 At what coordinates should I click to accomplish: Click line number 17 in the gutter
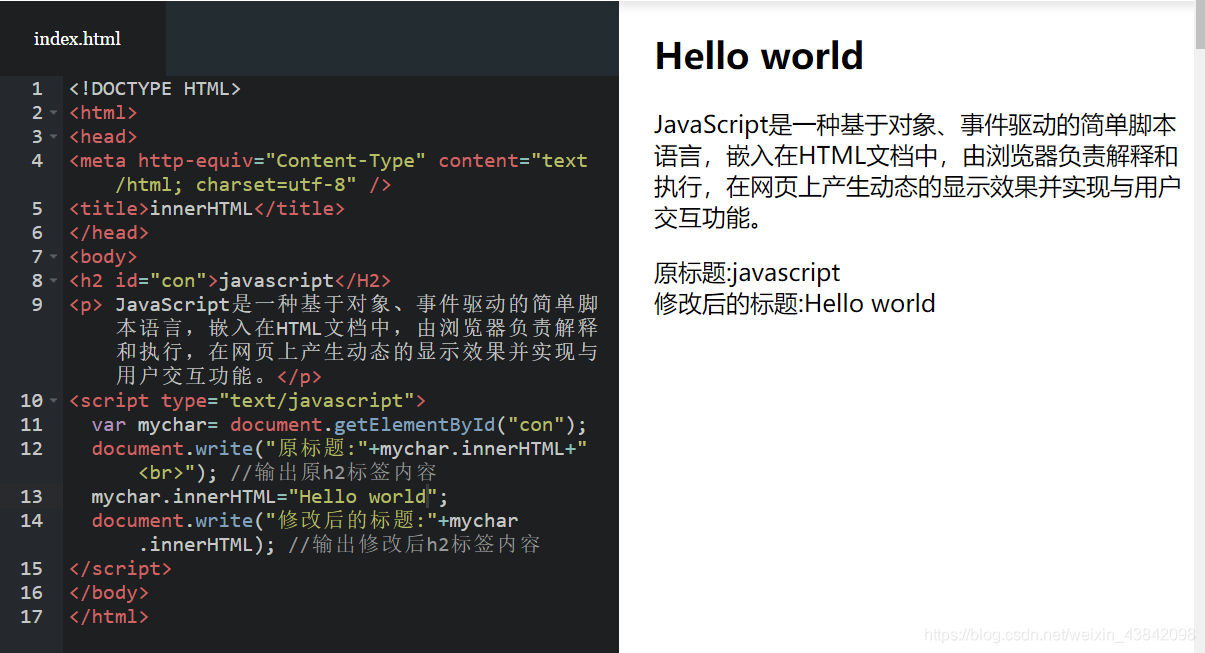tap(32, 617)
